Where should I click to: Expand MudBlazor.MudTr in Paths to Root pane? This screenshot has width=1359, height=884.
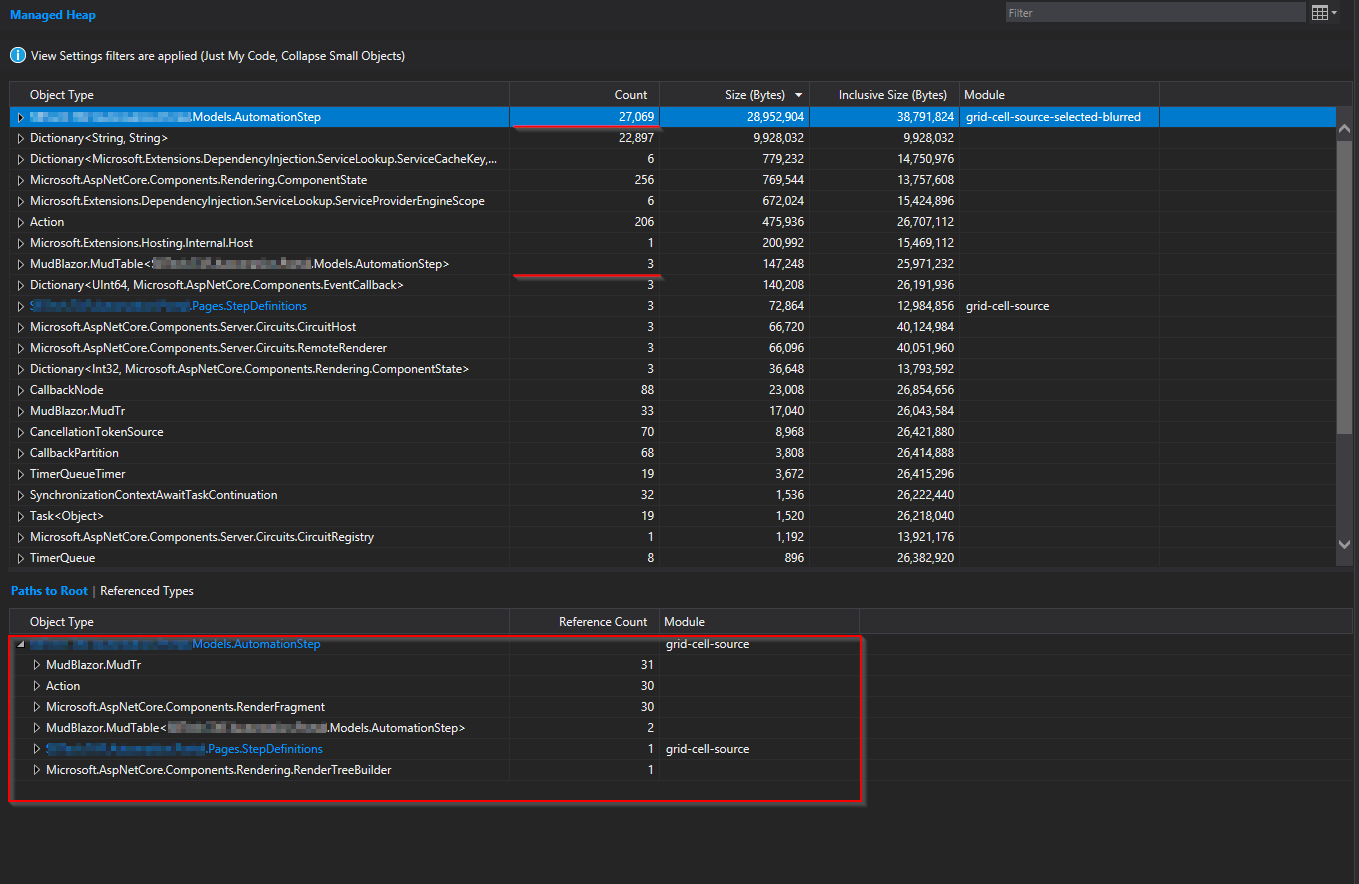(36, 665)
